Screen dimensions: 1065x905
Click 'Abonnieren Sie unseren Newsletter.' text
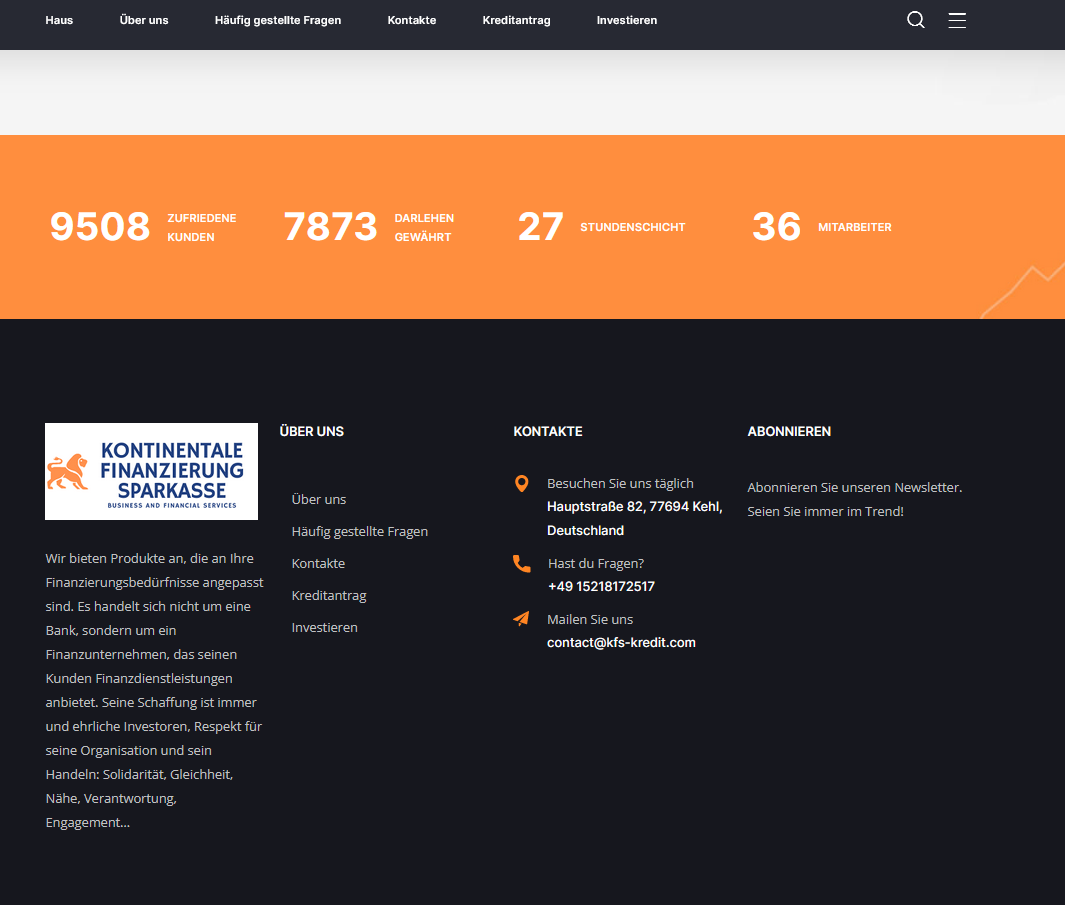(854, 487)
